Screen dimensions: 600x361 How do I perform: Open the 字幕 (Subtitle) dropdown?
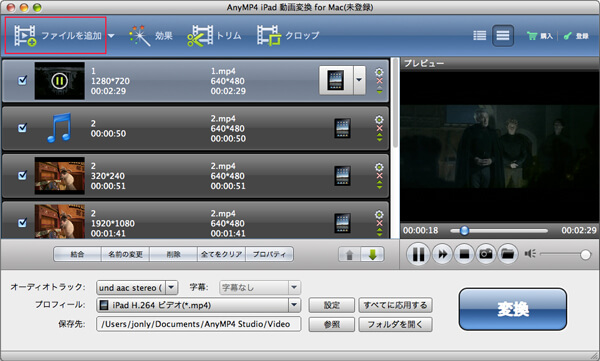[260, 287]
